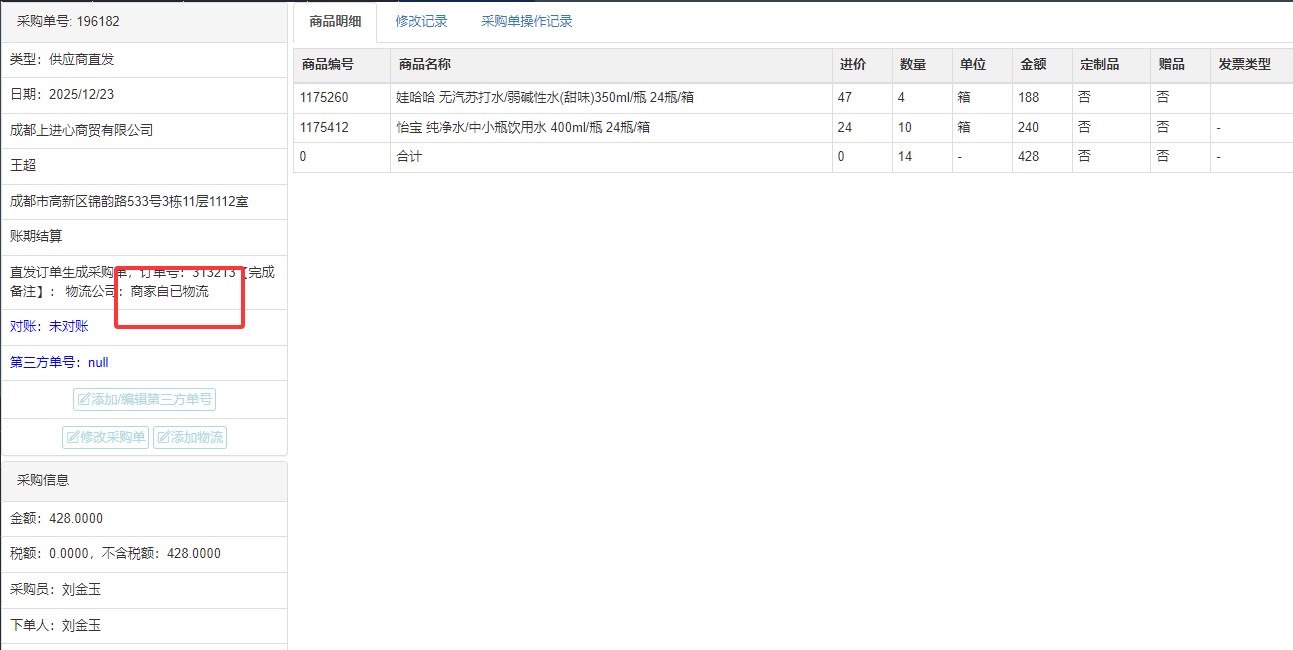The image size is (1293, 650).
Task: Click the supplier name 成都上进心商贸有限公司
Action: (81, 130)
